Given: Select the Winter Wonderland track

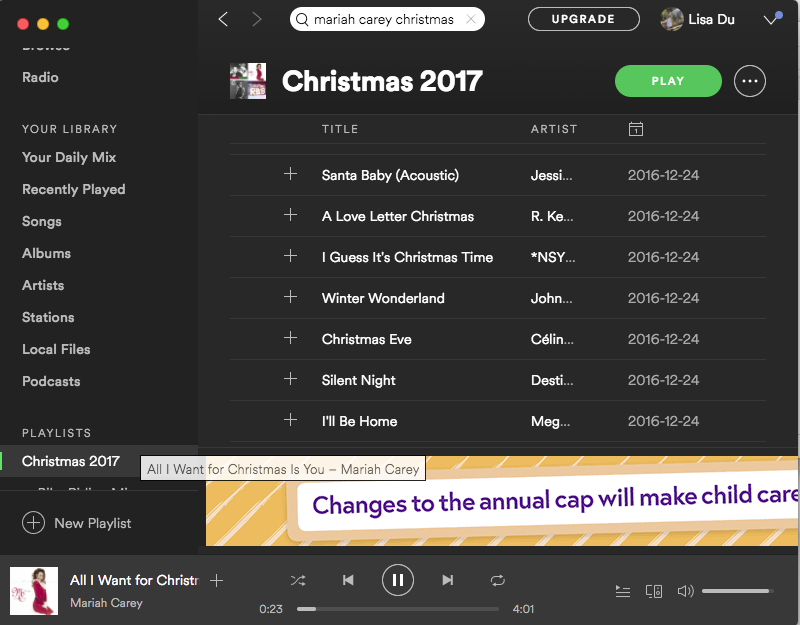Looking at the screenshot, I should pyautogui.click(x=383, y=298).
